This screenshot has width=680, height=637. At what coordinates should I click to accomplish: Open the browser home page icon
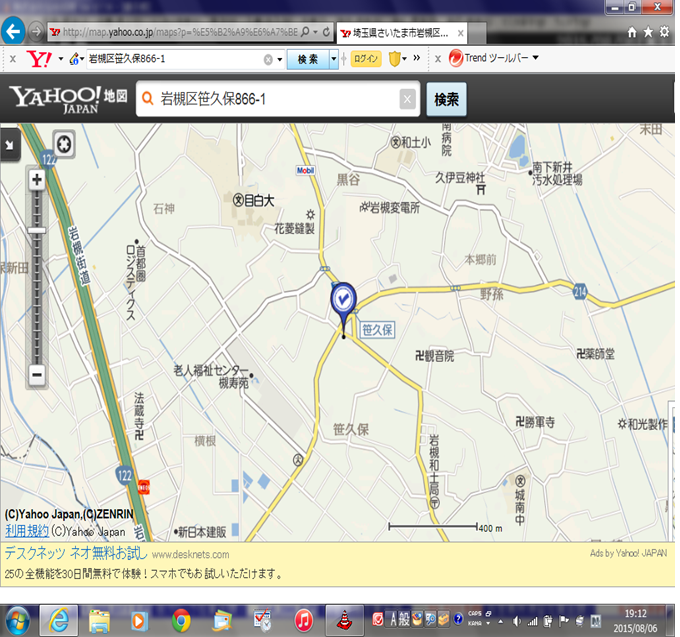[x=632, y=32]
